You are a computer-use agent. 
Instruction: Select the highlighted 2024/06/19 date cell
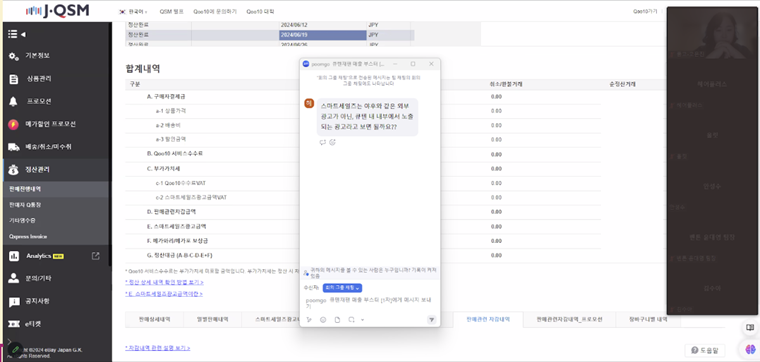322,35
